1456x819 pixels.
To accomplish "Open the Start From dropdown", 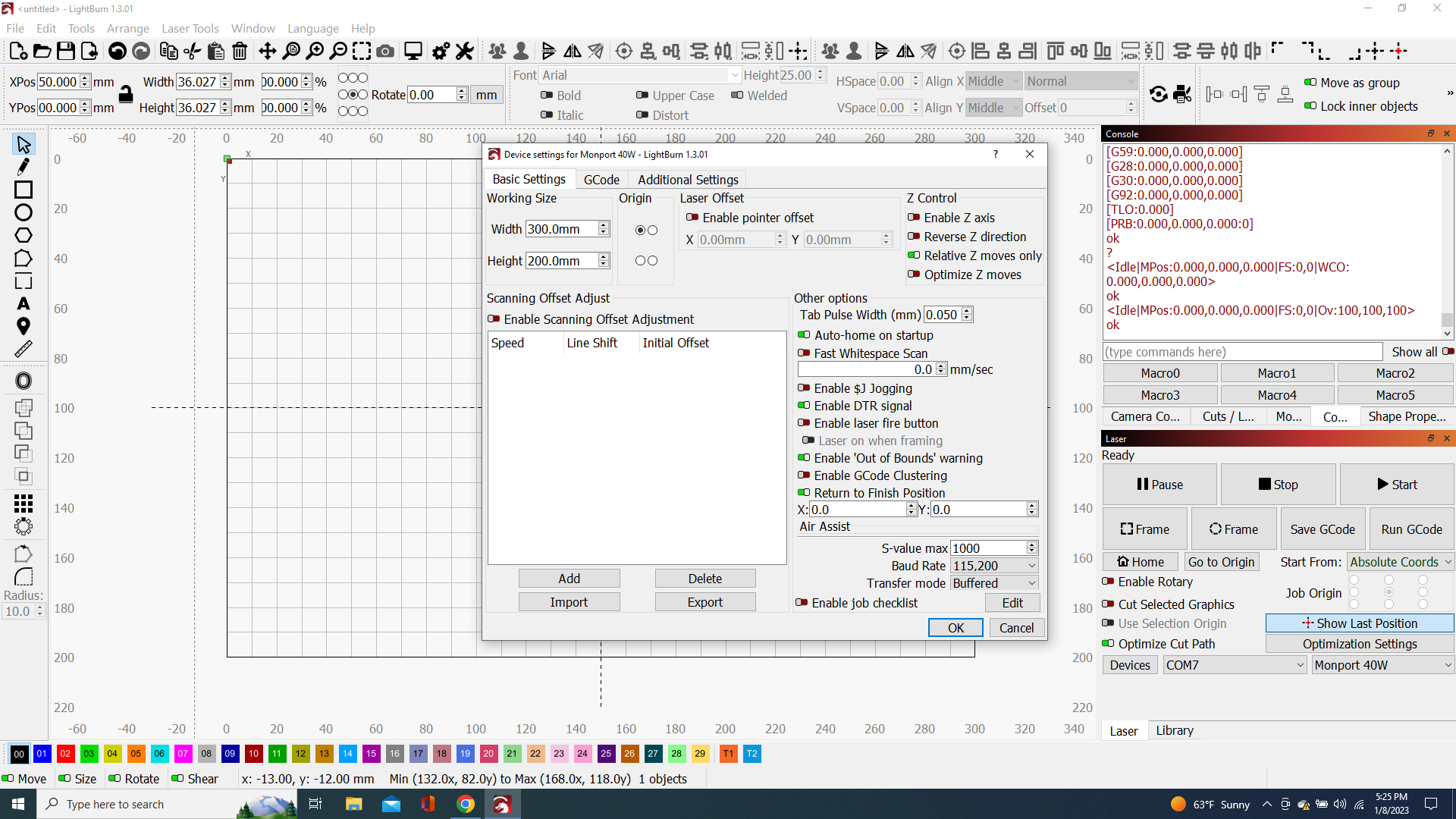I will (x=1400, y=562).
